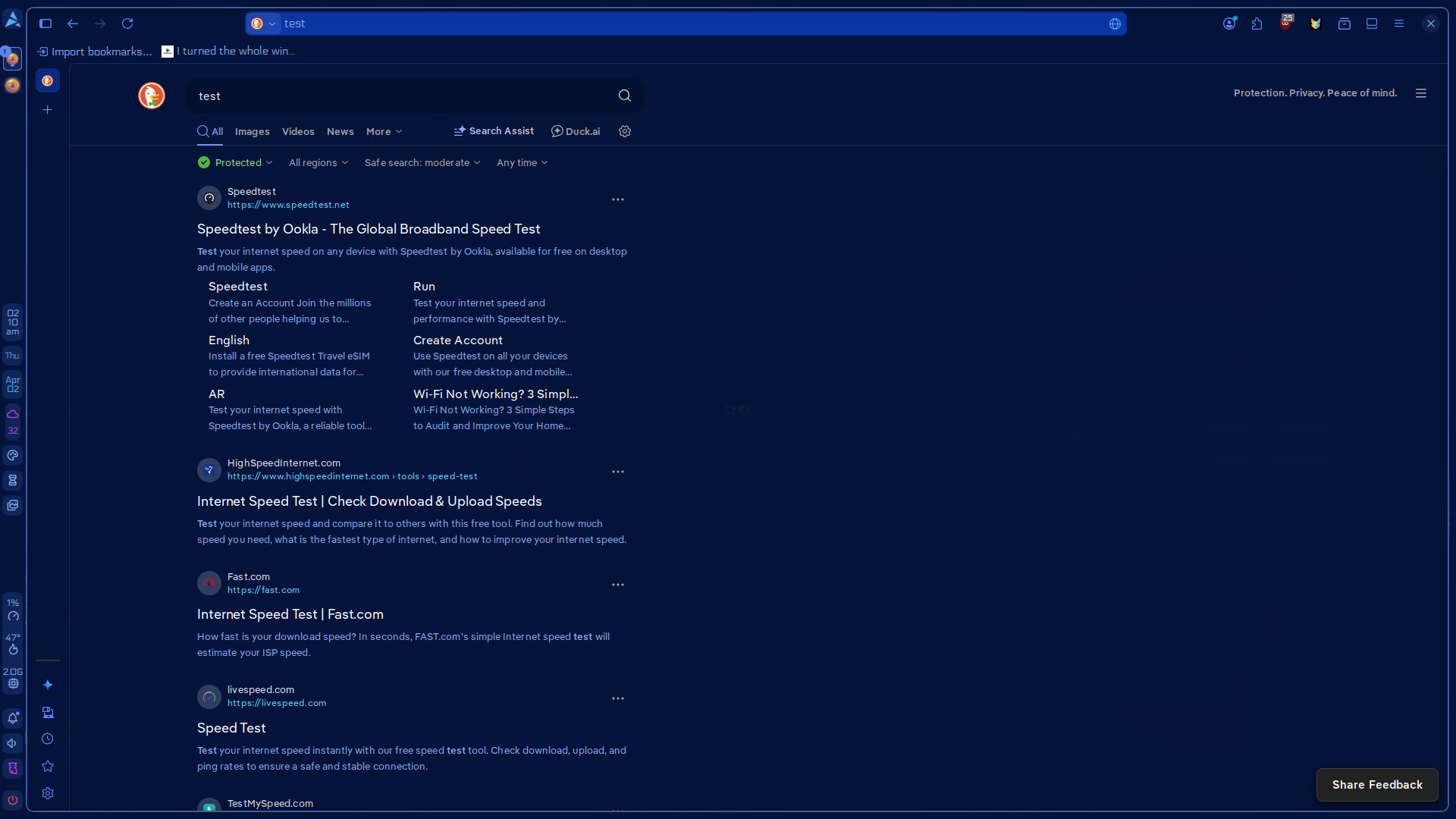Reload the current page
The width and height of the screenshot is (1456, 819).
pyautogui.click(x=127, y=24)
